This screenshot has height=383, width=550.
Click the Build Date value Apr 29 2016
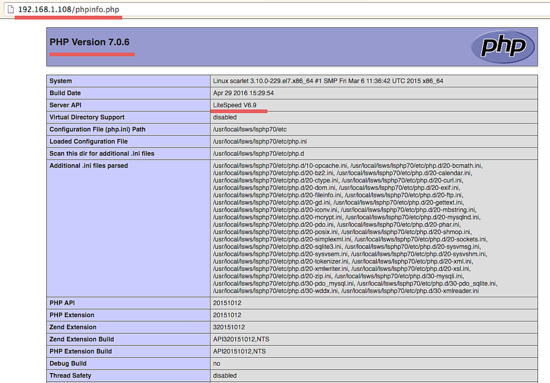pos(243,93)
